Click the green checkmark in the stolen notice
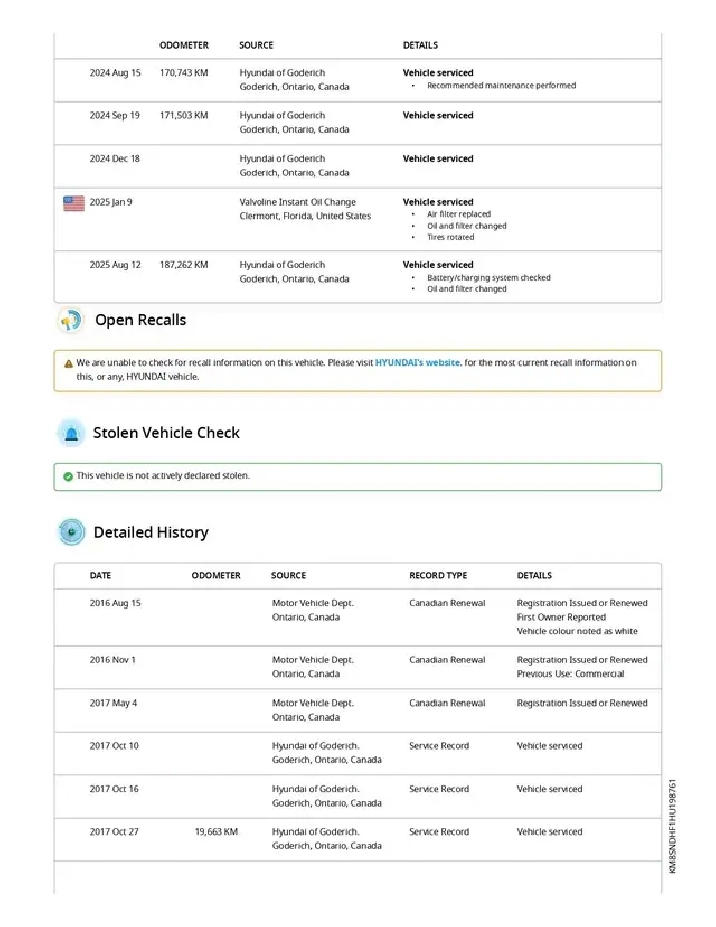Viewport: 716px width, 927px height. tap(67, 476)
